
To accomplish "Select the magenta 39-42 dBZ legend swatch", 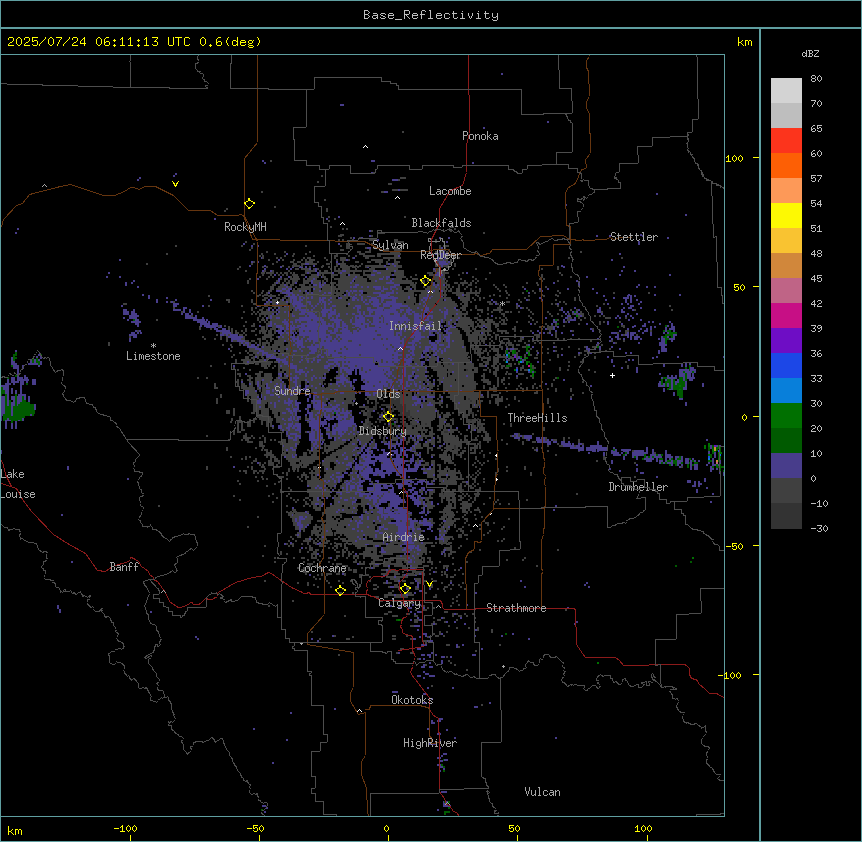I will click(786, 315).
